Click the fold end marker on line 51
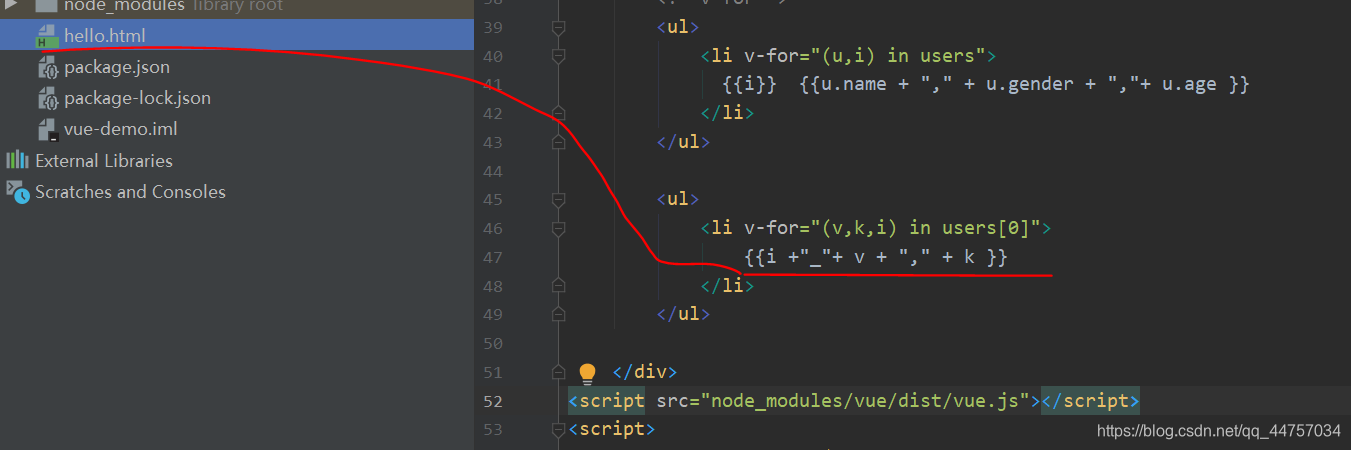1351x450 pixels. pyautogui.click(x=558, y=372)
